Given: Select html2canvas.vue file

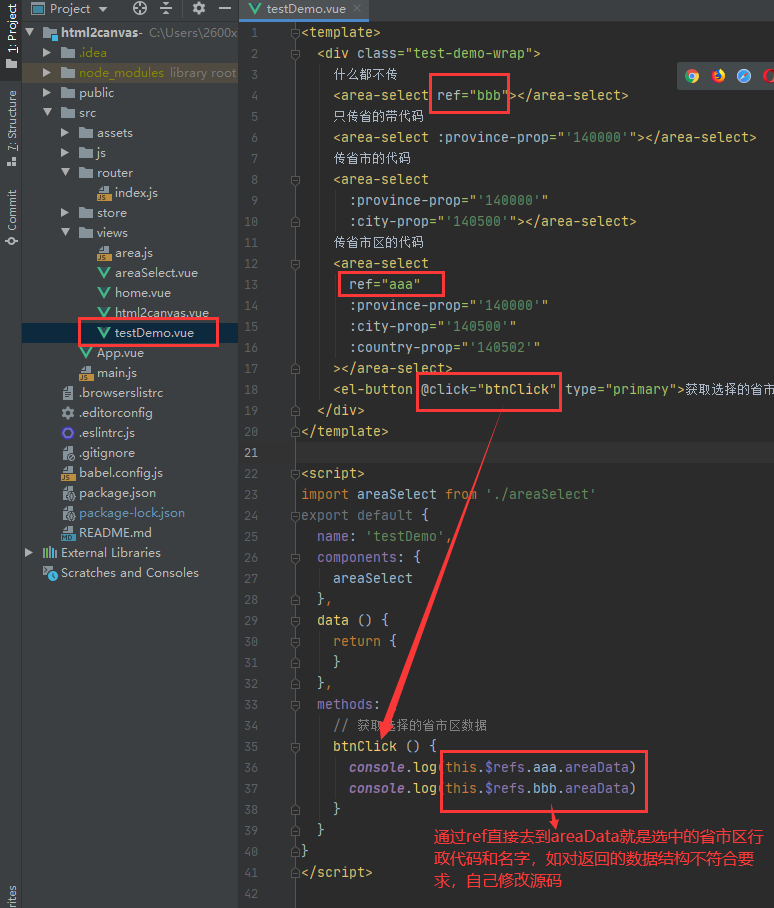Looking at the screenshot, I should point(162,313).
